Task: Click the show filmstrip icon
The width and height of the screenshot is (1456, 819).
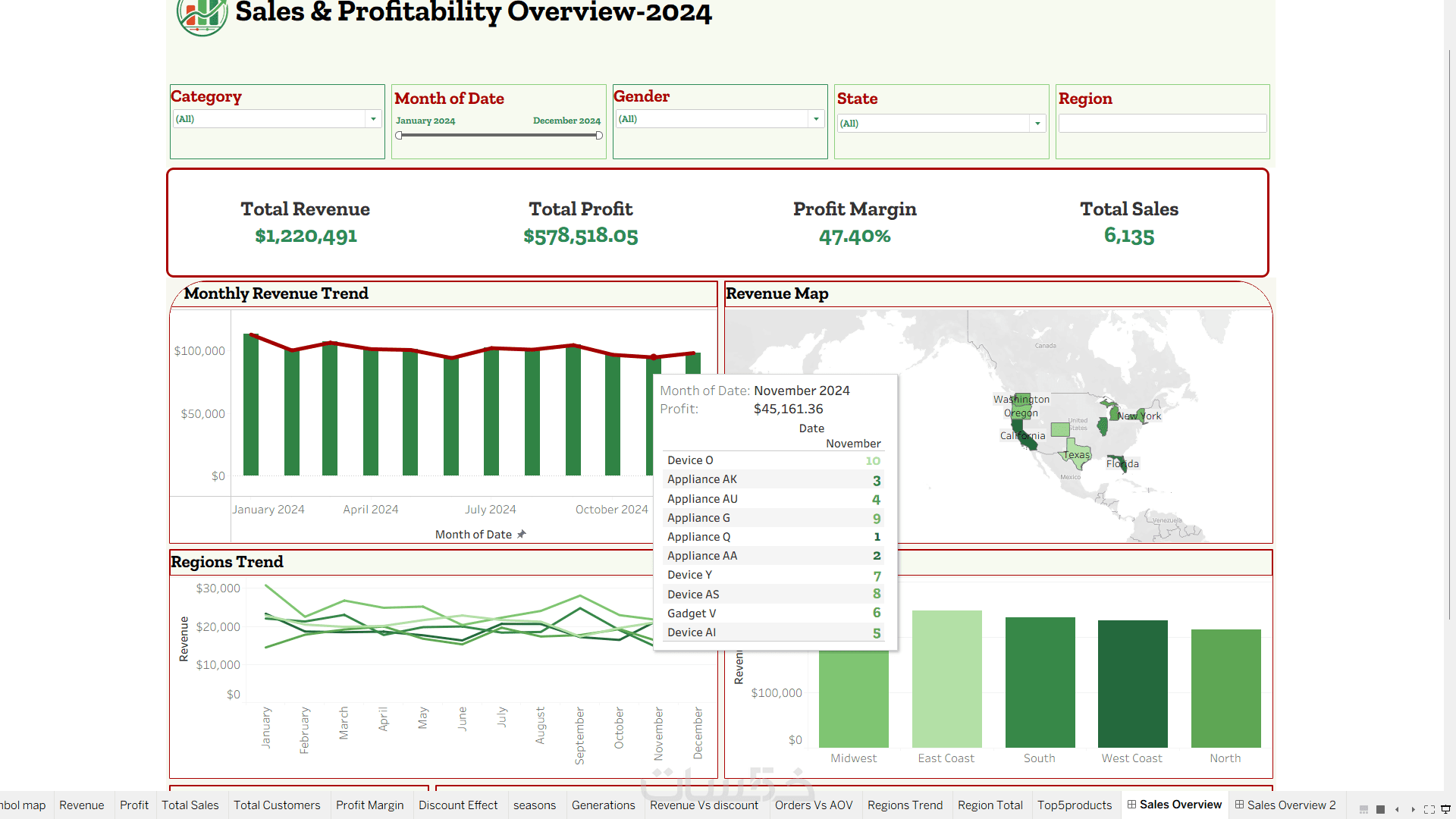Action: point(1363,809)
